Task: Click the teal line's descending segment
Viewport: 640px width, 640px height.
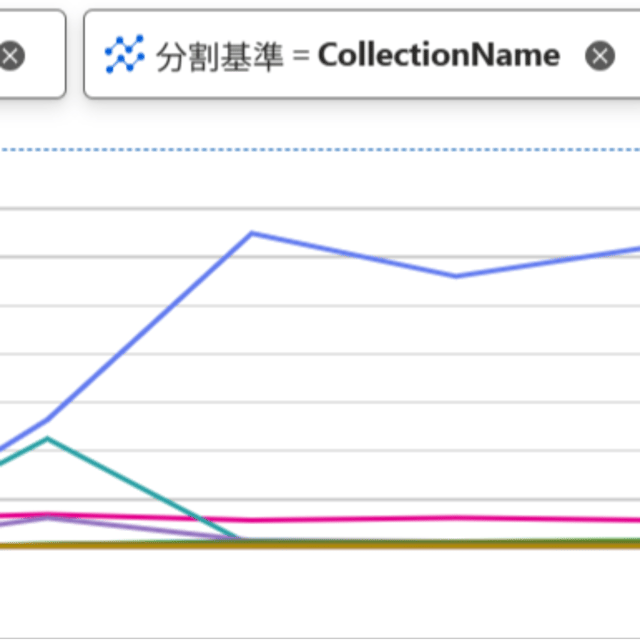Action: pyautogui.click(x=140, y=488)
